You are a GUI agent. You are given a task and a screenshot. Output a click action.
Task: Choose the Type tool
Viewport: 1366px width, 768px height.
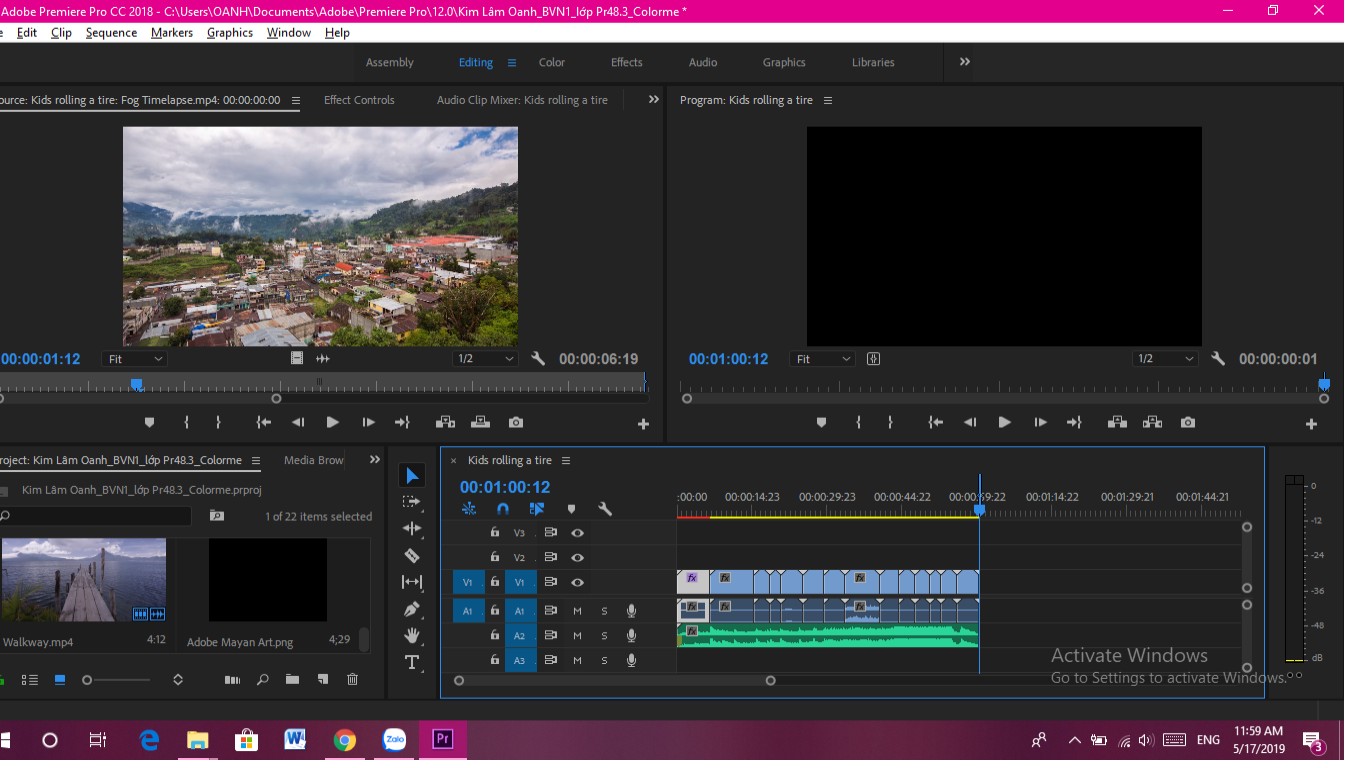412,662
